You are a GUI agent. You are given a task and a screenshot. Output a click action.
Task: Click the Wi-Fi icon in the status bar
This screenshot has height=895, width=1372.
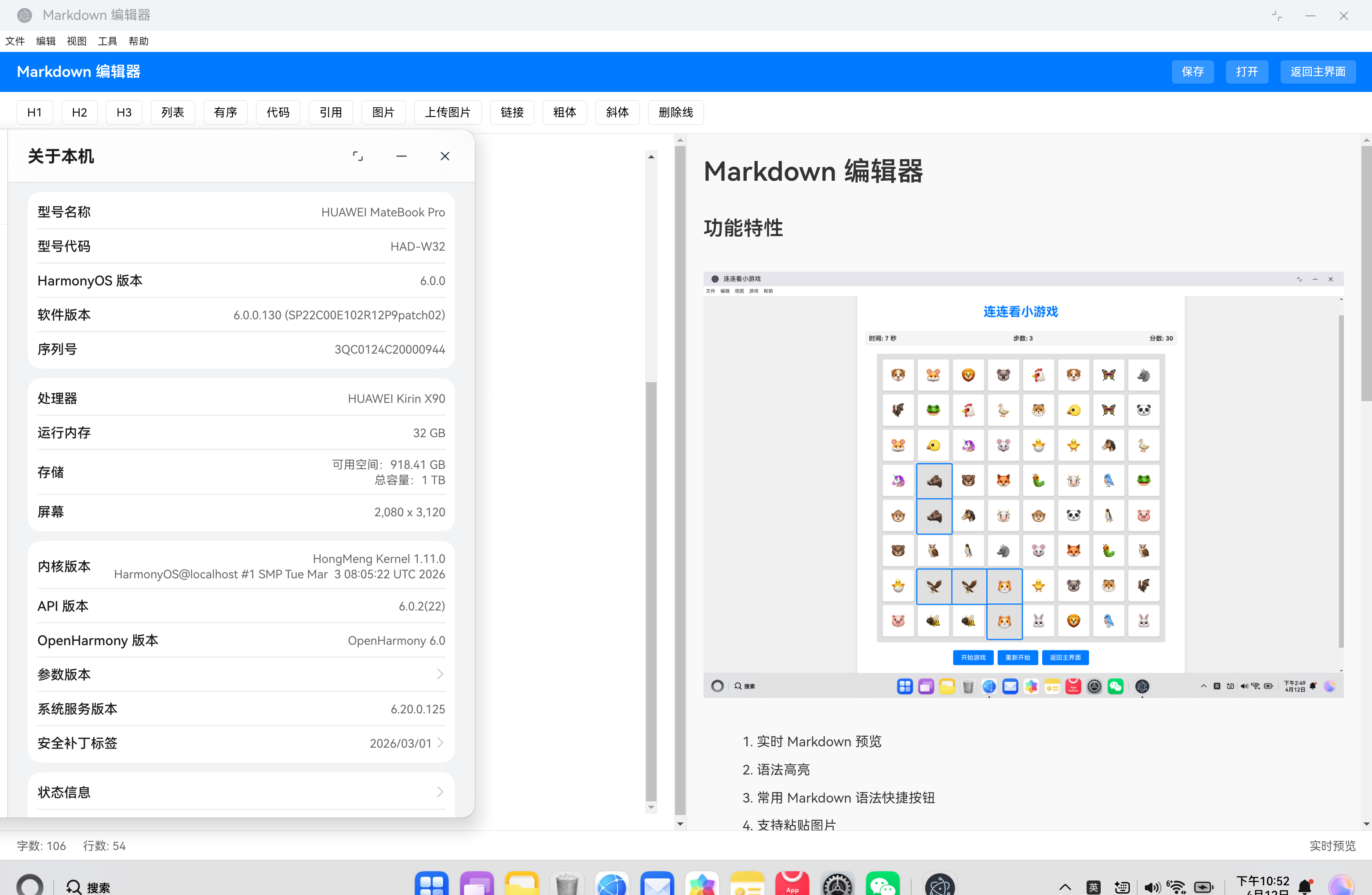[x=1176, y=887]
